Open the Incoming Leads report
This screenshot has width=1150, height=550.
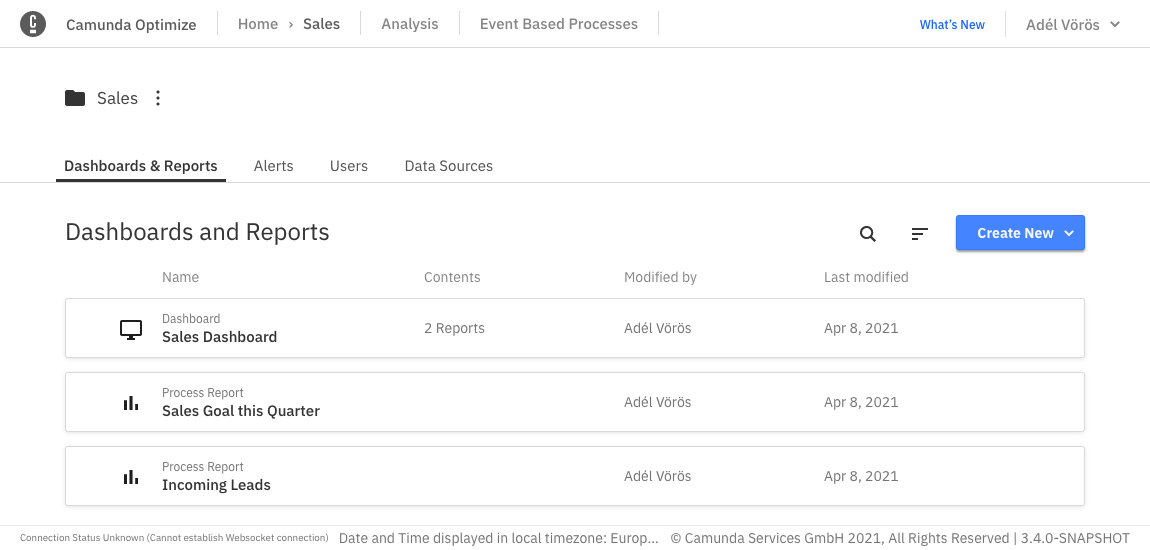coord(216,485)
